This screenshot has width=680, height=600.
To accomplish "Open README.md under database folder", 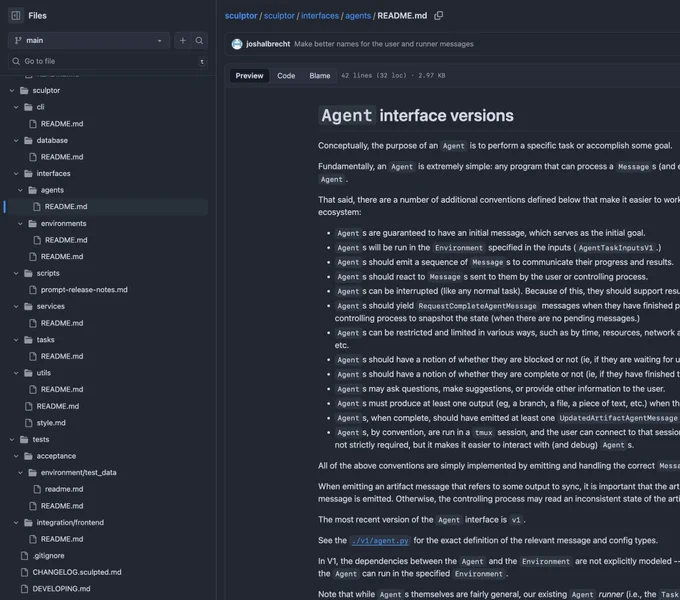I will pos(62,157).
